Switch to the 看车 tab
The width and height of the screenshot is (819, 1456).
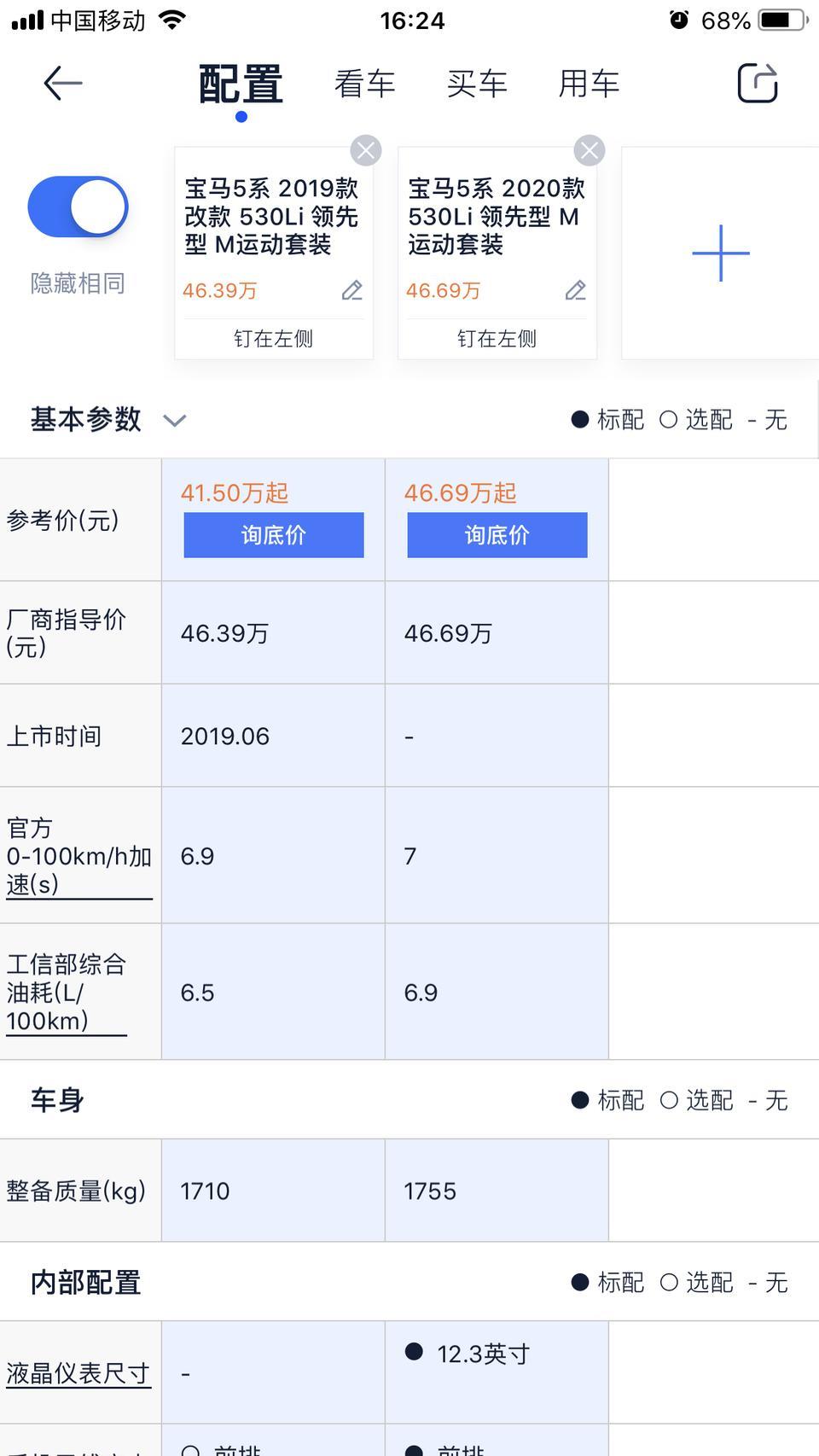coord(365,84)
